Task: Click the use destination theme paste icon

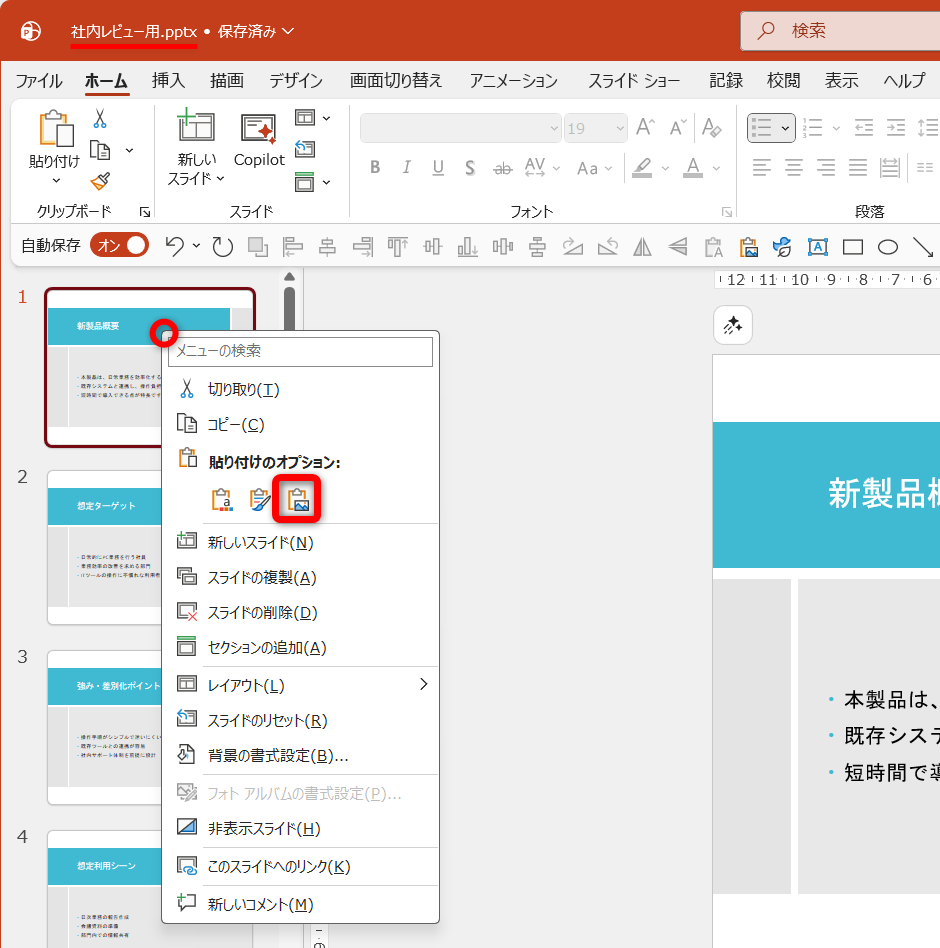Action: pos(222,499)
